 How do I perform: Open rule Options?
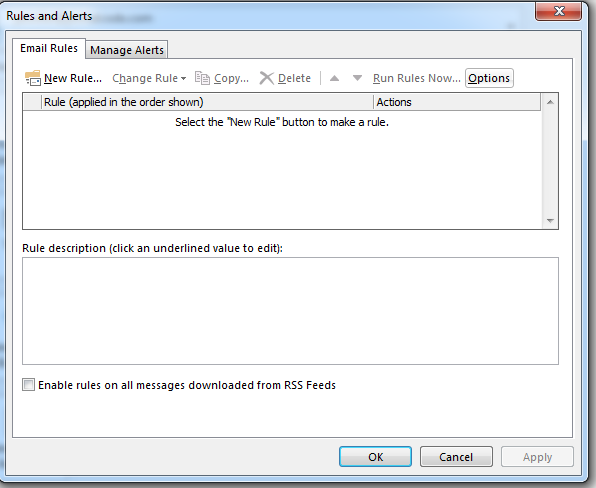pyautogui.click(x=489, y=78)
